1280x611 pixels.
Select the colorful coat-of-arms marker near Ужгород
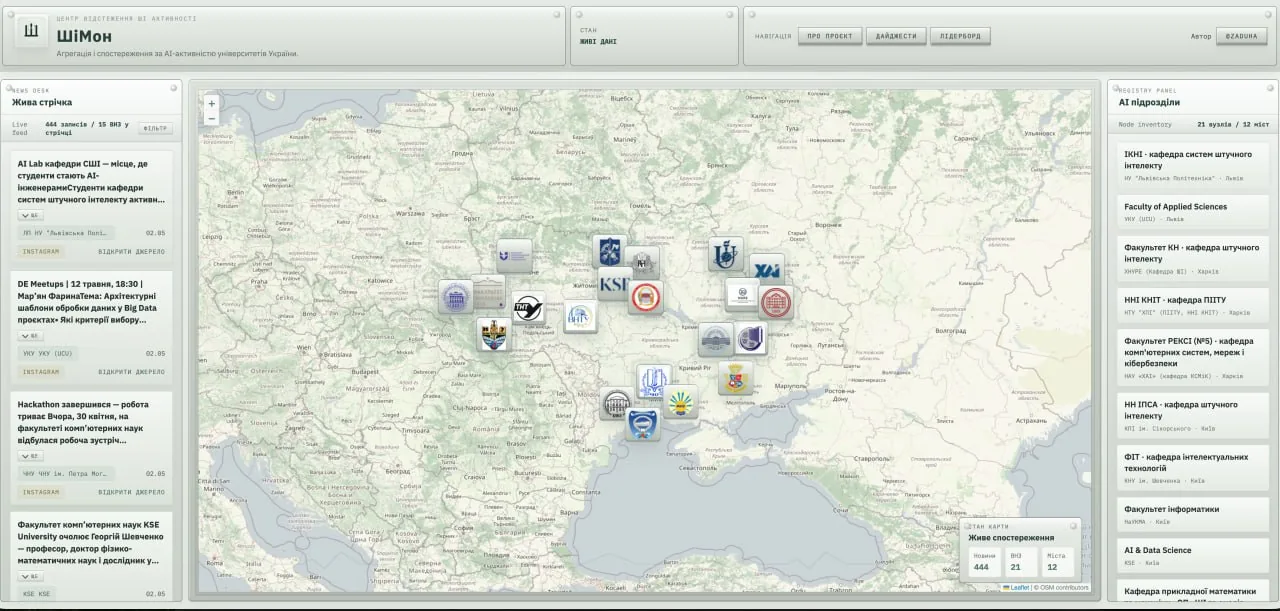point(492,334)
